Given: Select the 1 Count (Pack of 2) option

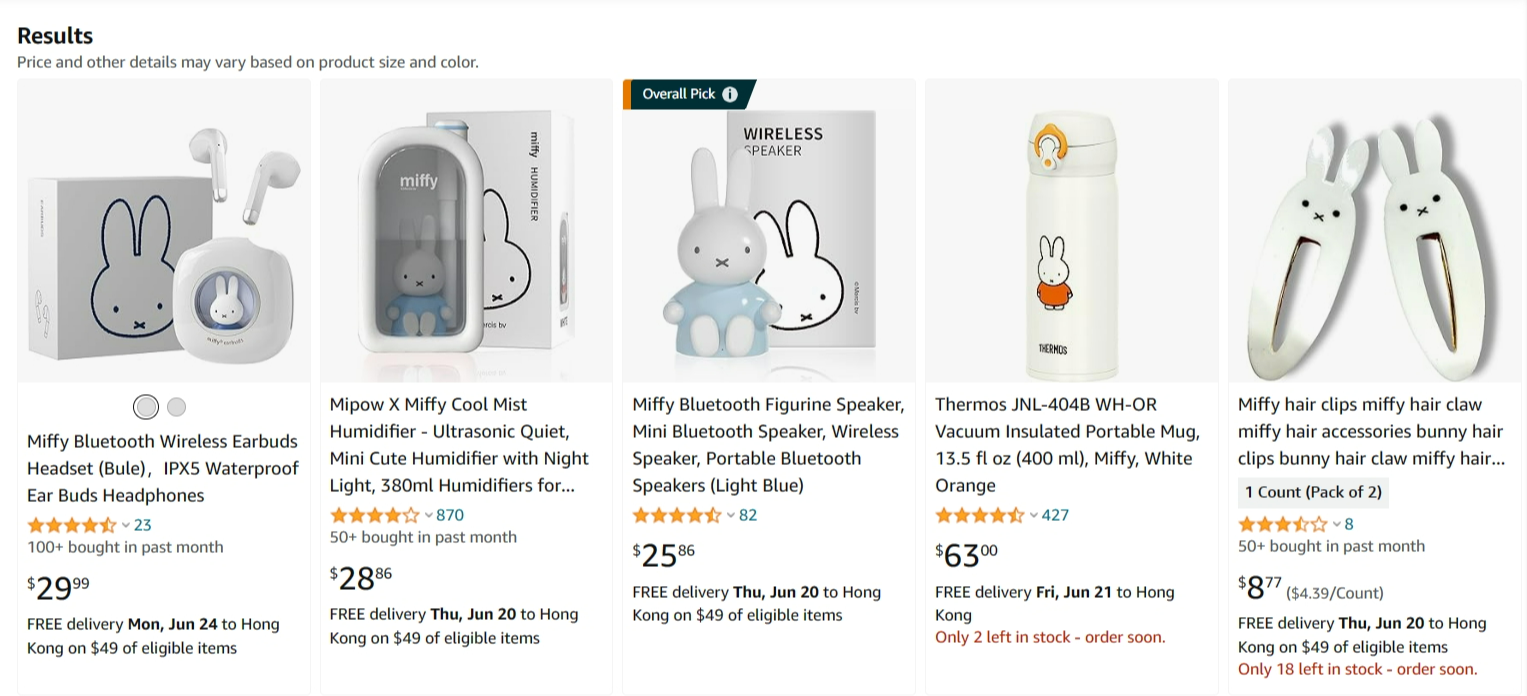Looking at the screenshot, I should coord(1313,492).
